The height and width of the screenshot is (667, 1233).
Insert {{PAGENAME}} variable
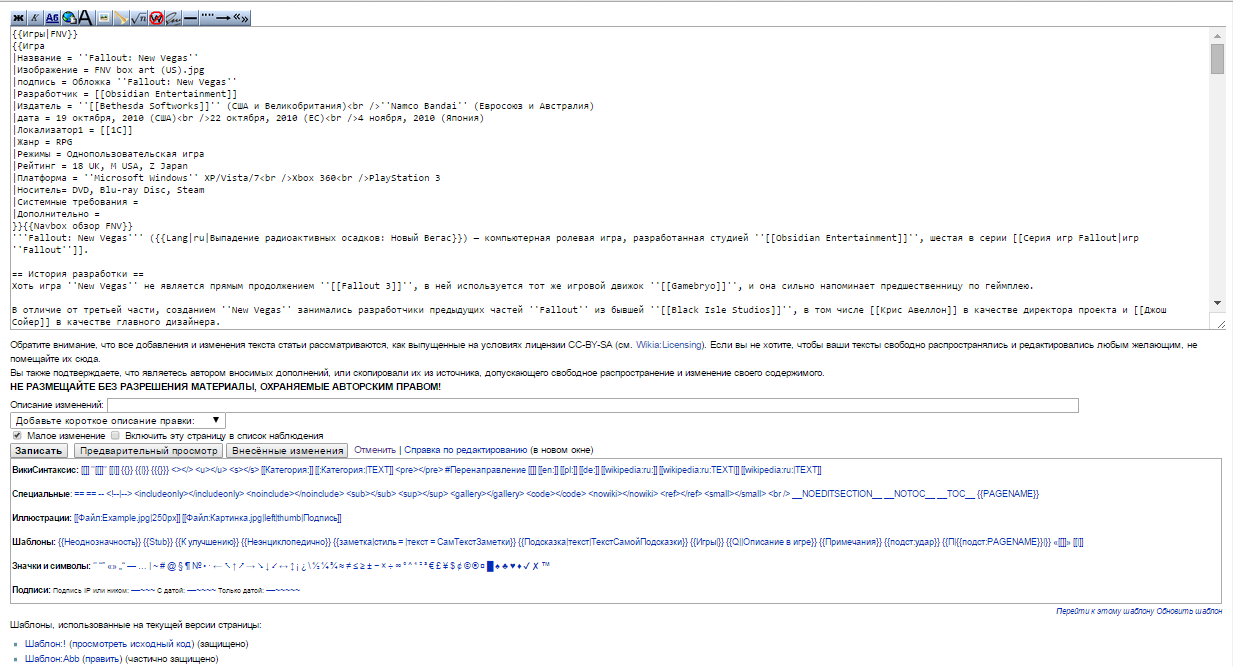click(1008, 494)
